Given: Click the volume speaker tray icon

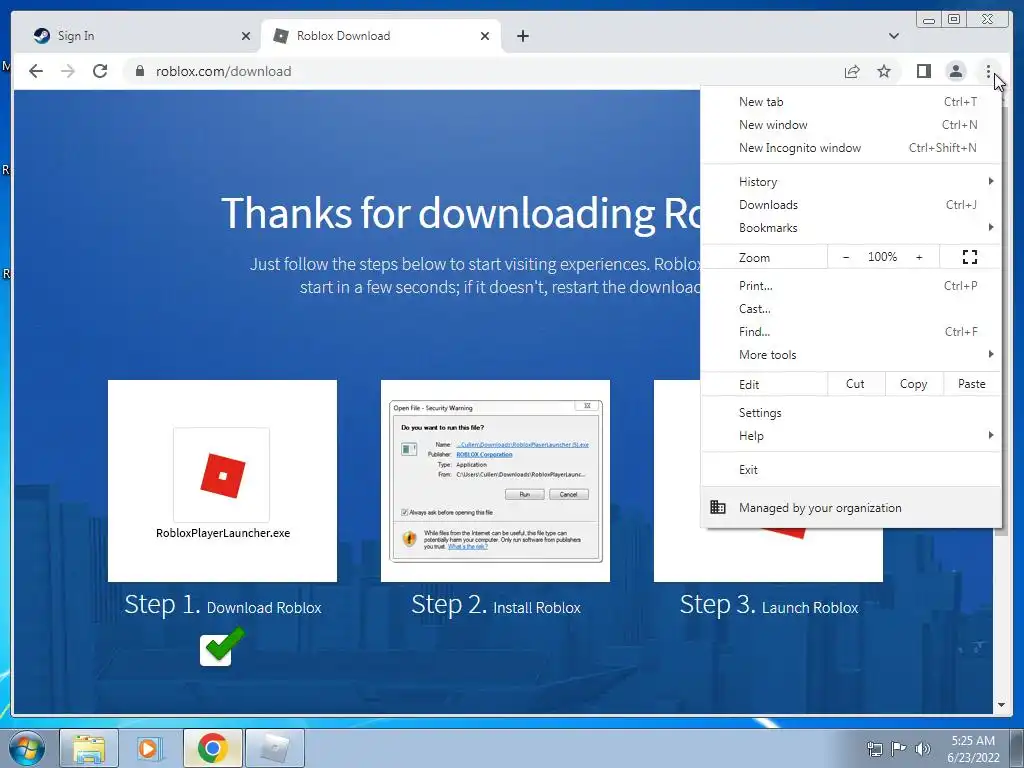Looking at the screenshot, I should (x=923, y=749).
